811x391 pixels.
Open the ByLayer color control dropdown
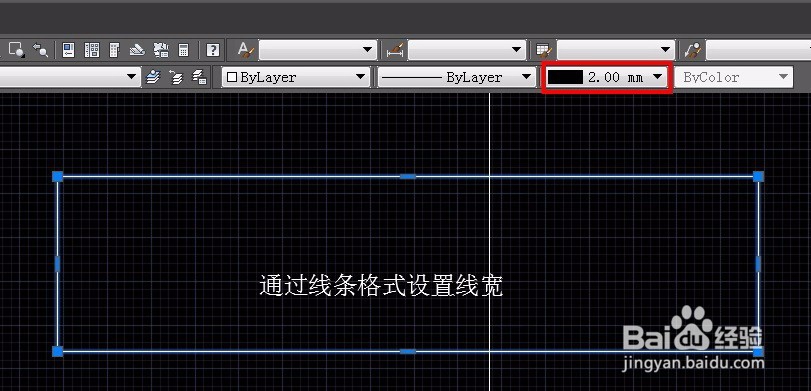click(296, 78)
